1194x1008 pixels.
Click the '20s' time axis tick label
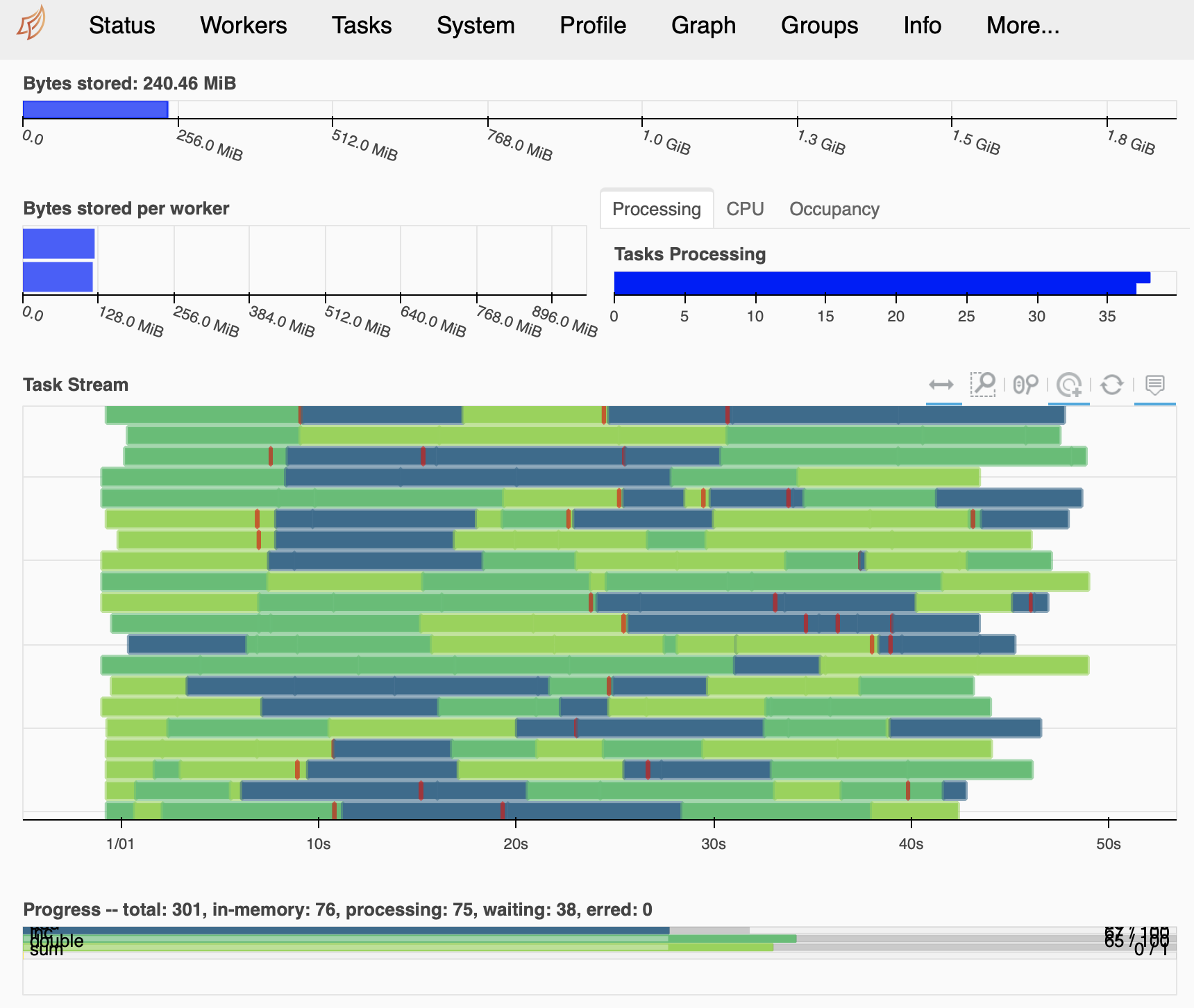point(516,843)
